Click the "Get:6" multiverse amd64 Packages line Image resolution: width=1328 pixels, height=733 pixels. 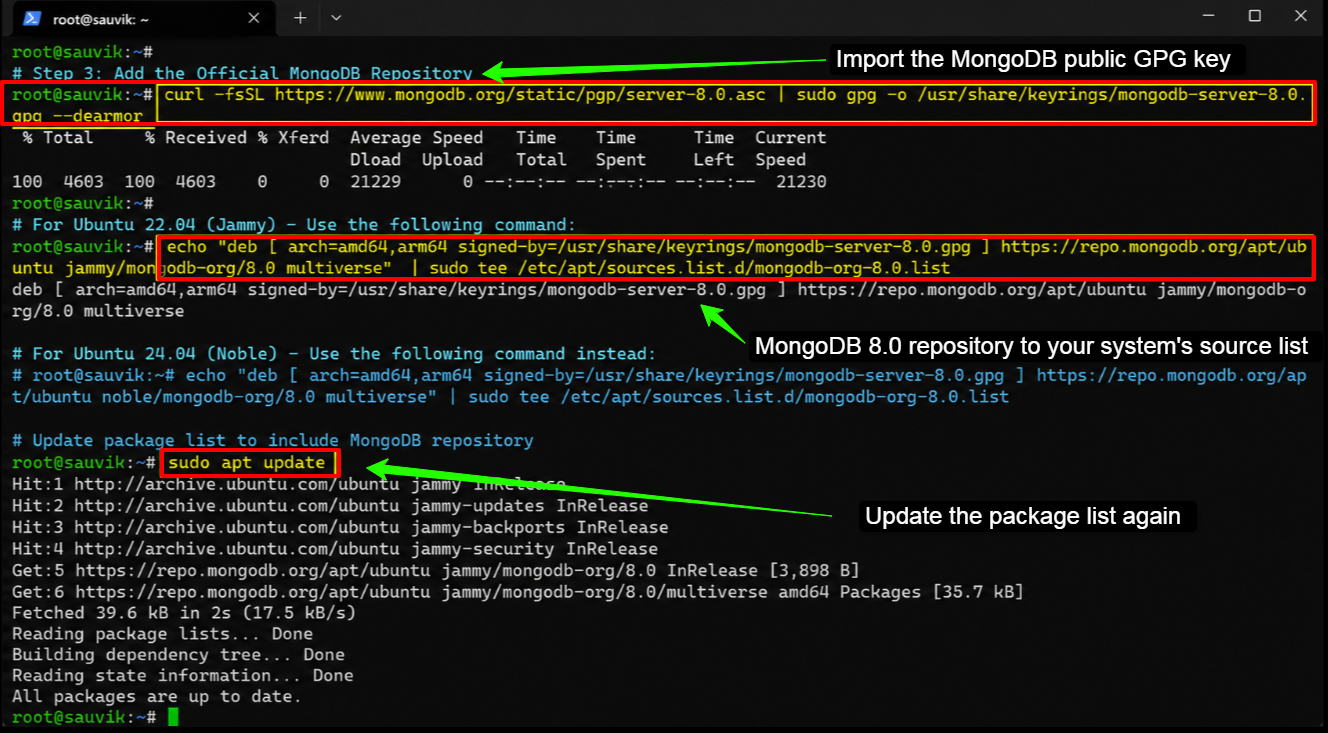518,592
